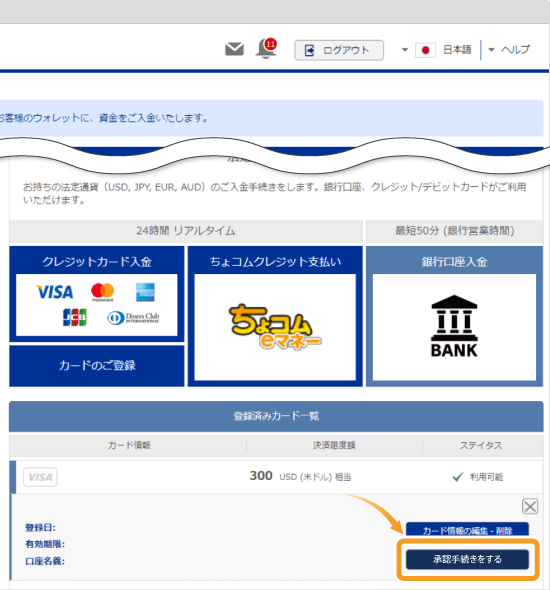Close card details with X icon
Viewport: 550px width, 590px height.
530,506
